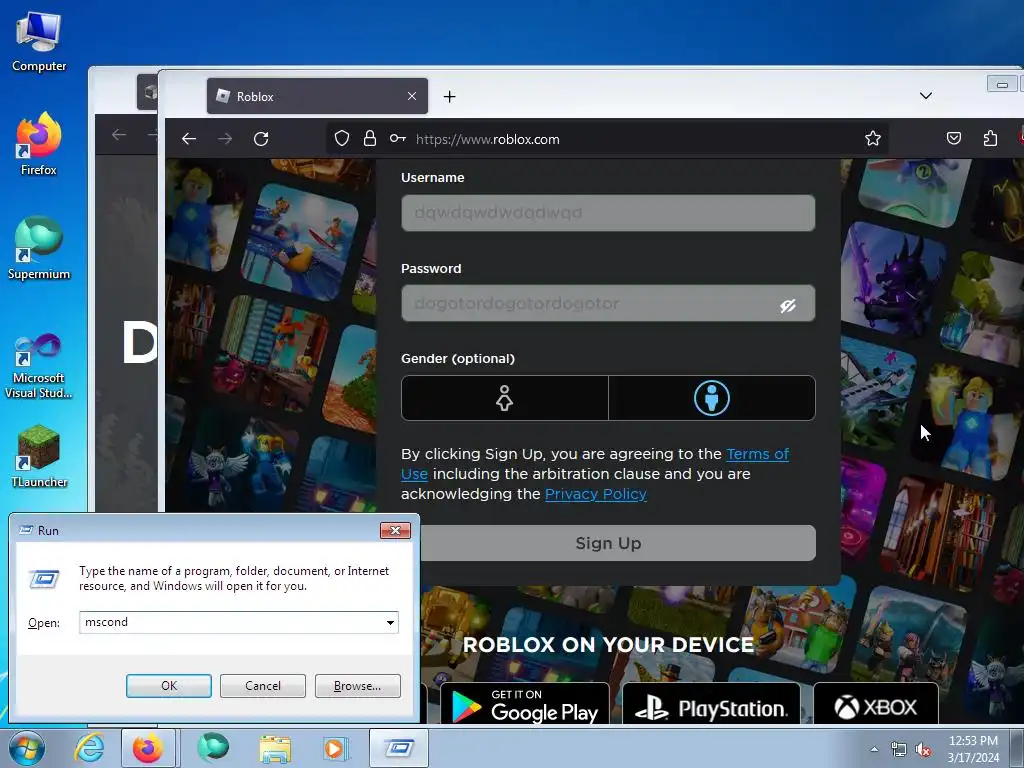Close the Roblox tab
This screenshot has height=768, width=1024.
pyautogui.click(x=412, y=96)
